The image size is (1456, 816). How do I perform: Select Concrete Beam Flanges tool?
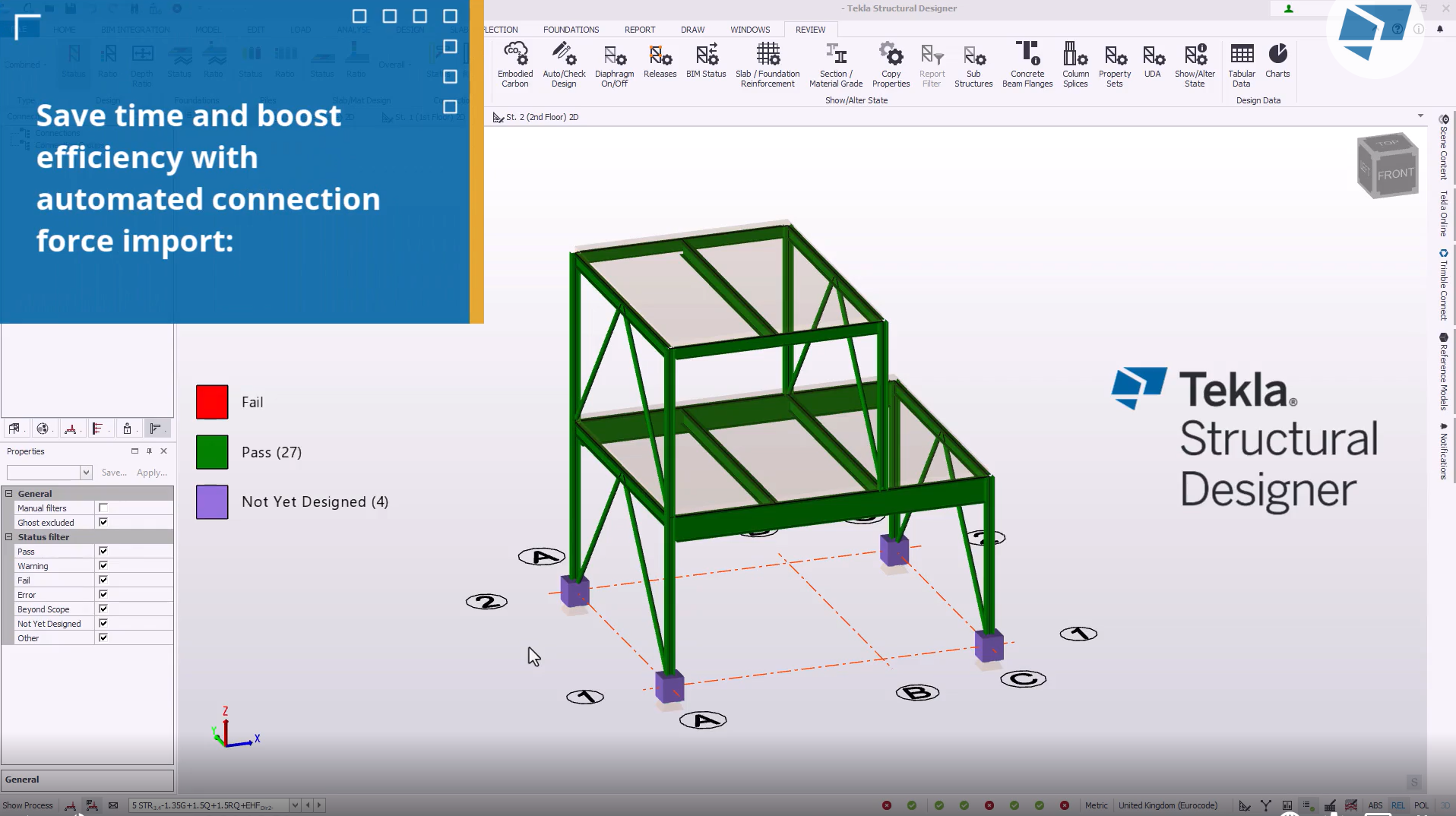(x=1027, y=65)
